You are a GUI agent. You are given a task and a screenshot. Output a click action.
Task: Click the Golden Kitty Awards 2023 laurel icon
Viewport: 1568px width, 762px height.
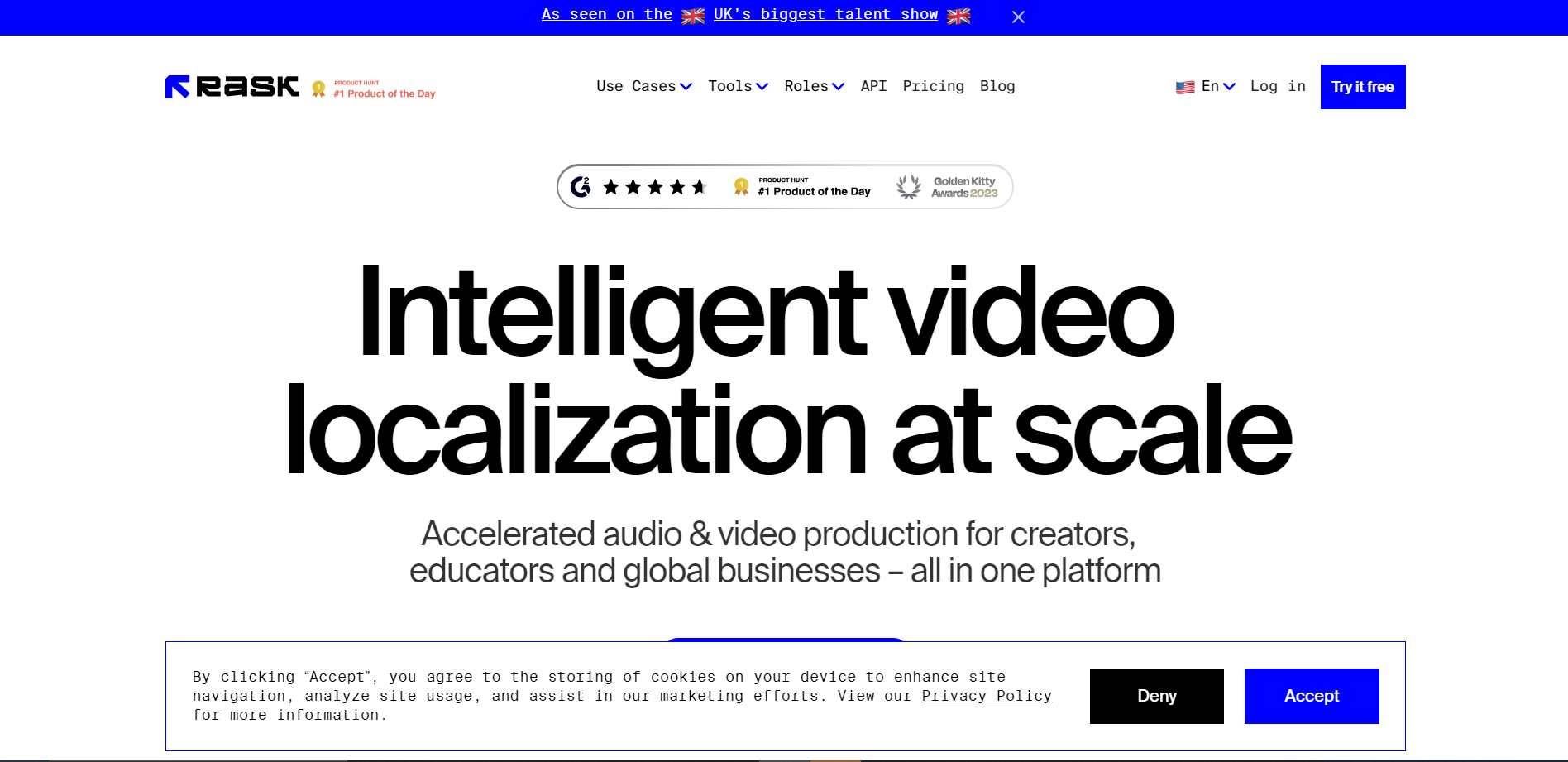point(910,186)
